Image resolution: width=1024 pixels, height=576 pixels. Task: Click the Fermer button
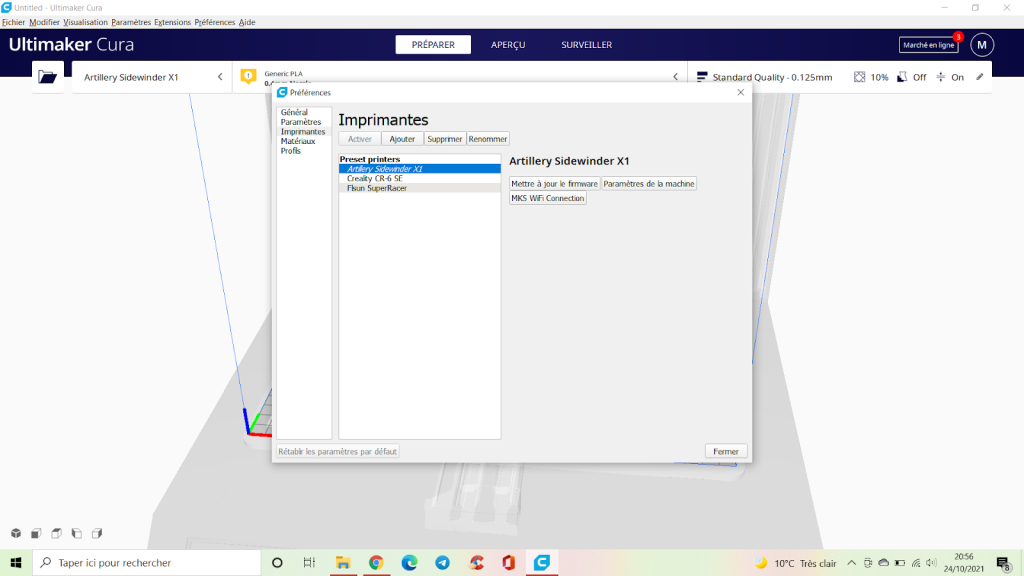point(726,451)
